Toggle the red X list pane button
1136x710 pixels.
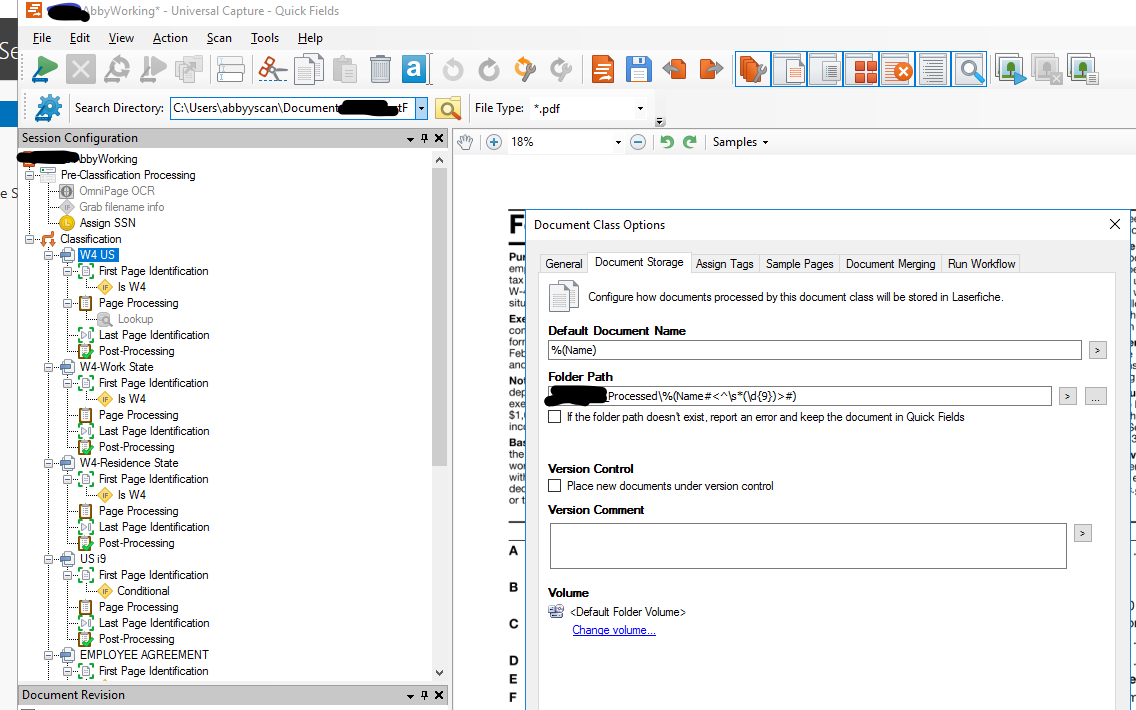click(898, 70)
